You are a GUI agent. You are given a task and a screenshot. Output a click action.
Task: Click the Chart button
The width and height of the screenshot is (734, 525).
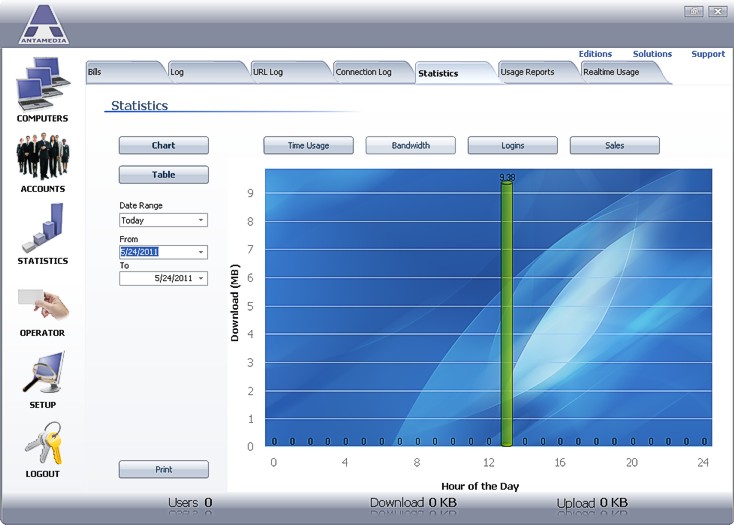click(x=163, y=145)
